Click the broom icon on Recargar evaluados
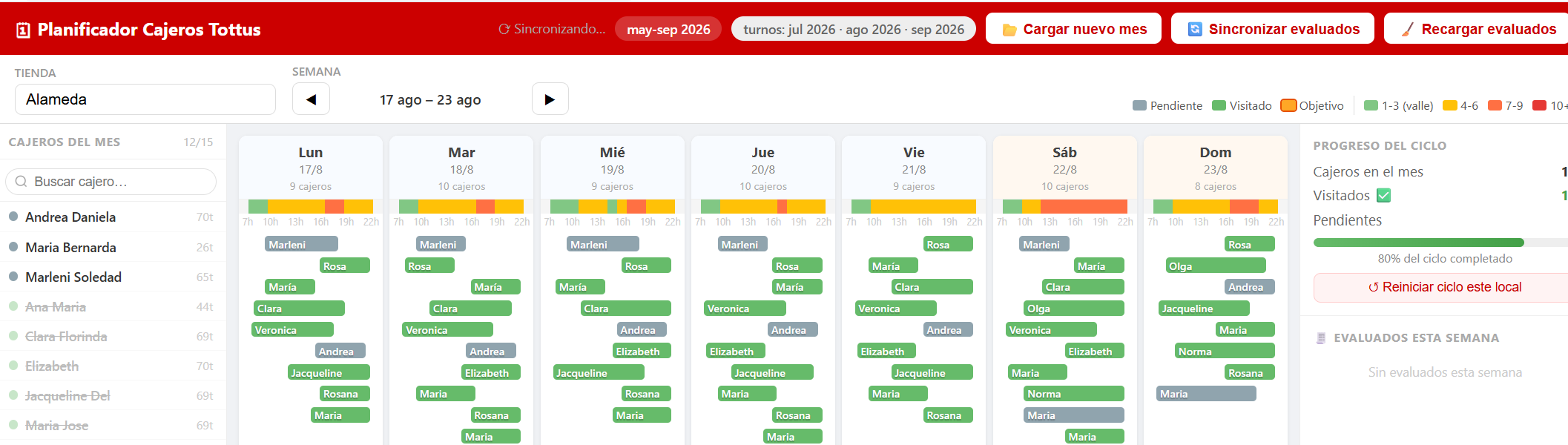 (x=1407, y=30)
